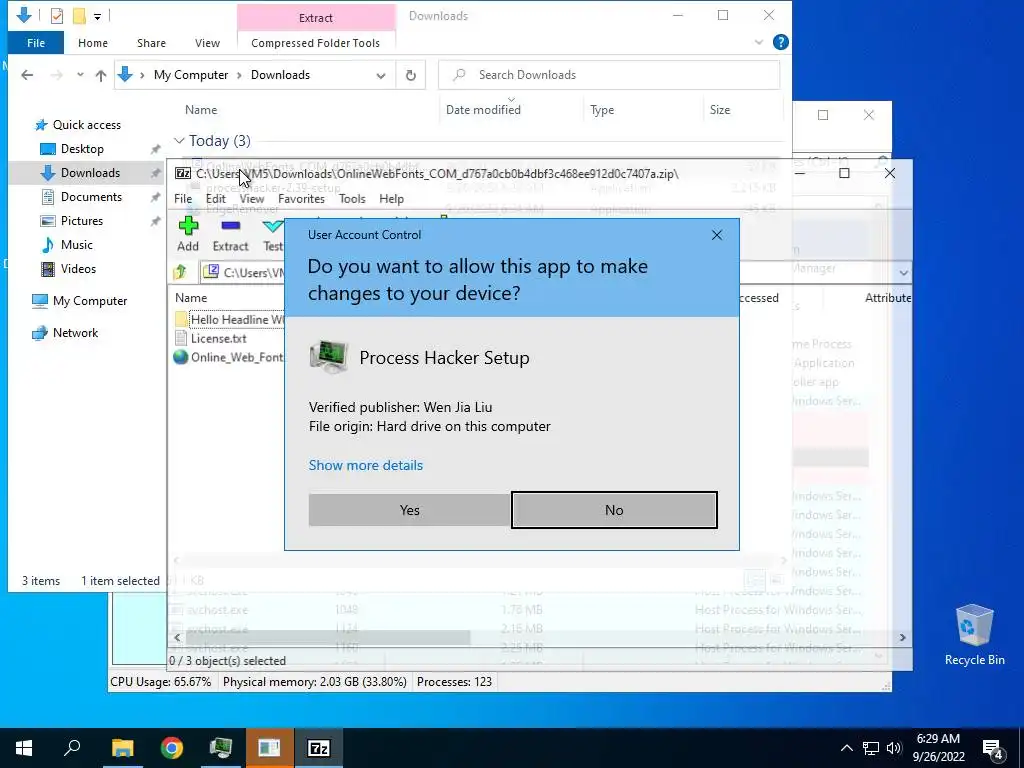Open Explorer help icon
Image resolution: width=1024 pixels, height=768 pixels.
point(780,42)
